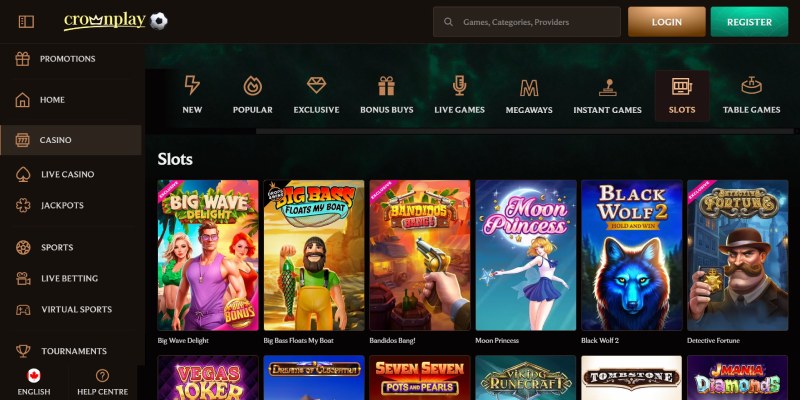Image resolution: width=800 pixels, height=400 pixels.
Task: Open the Tombstone game thumbnail
Action: (632, 378)
